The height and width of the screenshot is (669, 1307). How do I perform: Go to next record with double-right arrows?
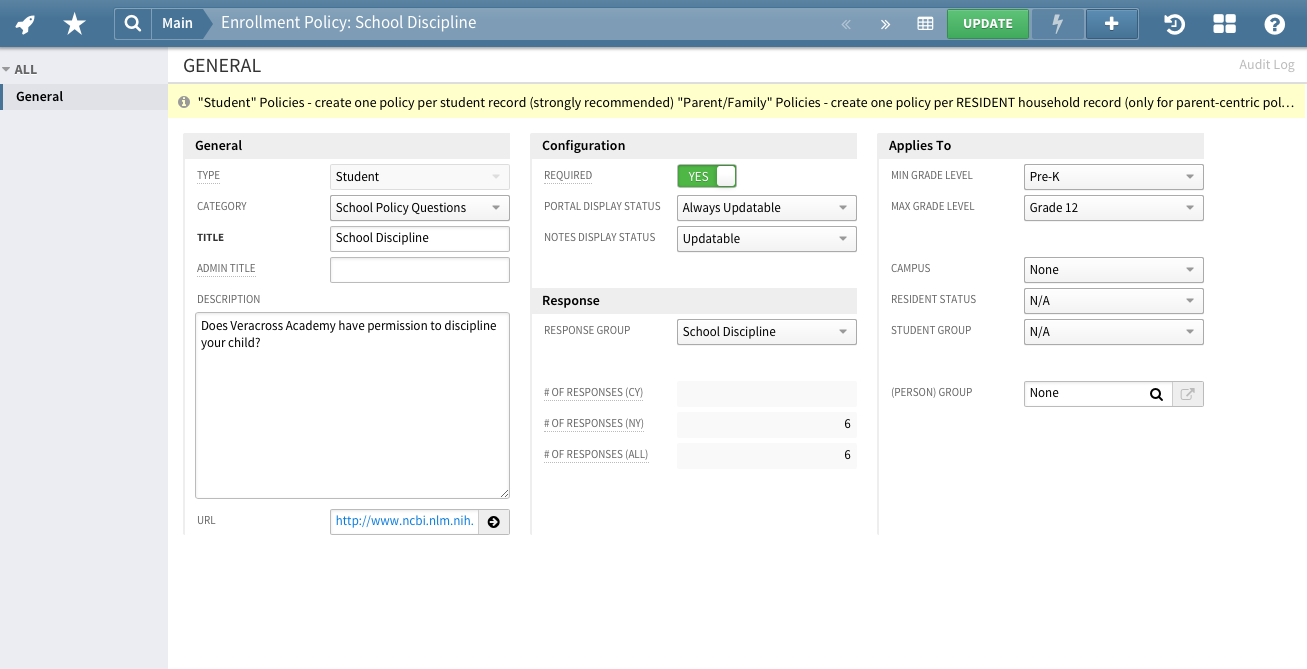click(885, 24)
